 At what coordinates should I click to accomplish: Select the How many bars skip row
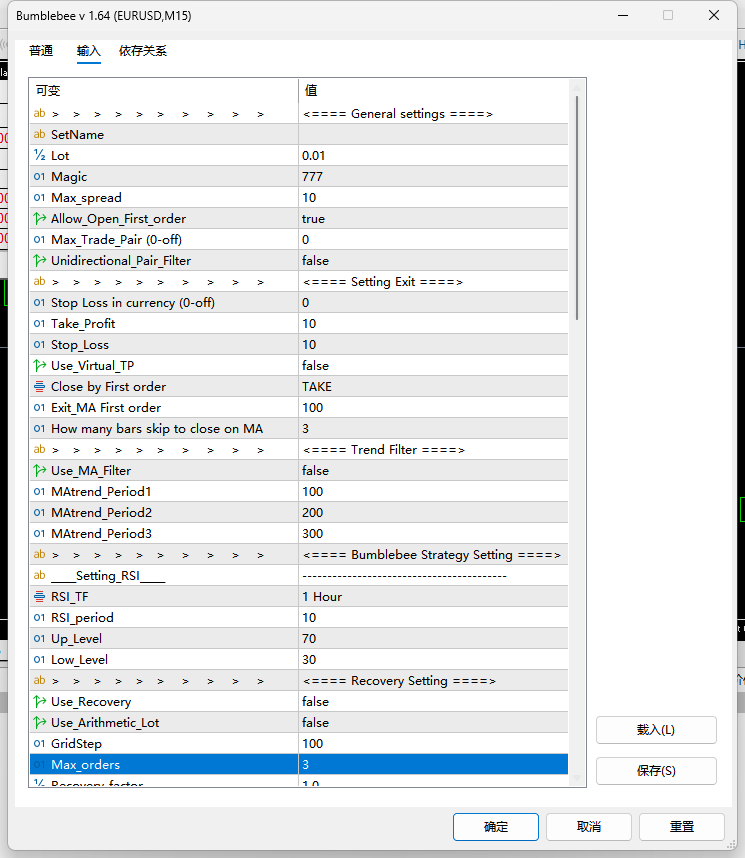pos(299,428)
